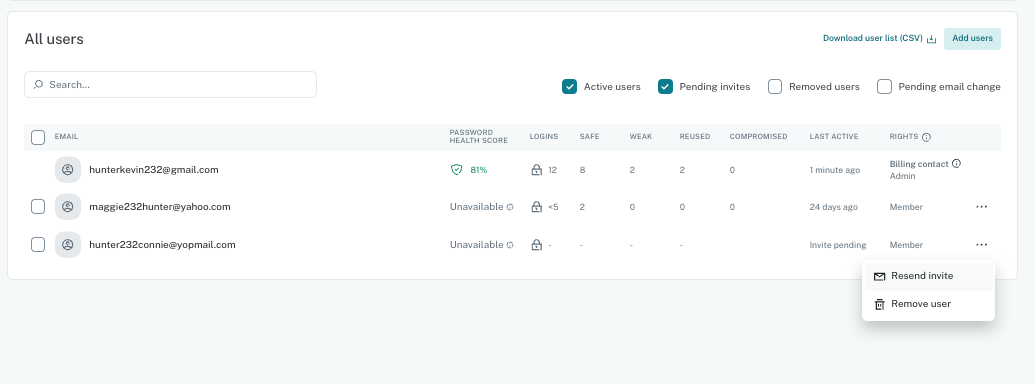
Task: Click the All users heading
Action: pos(54,39)
